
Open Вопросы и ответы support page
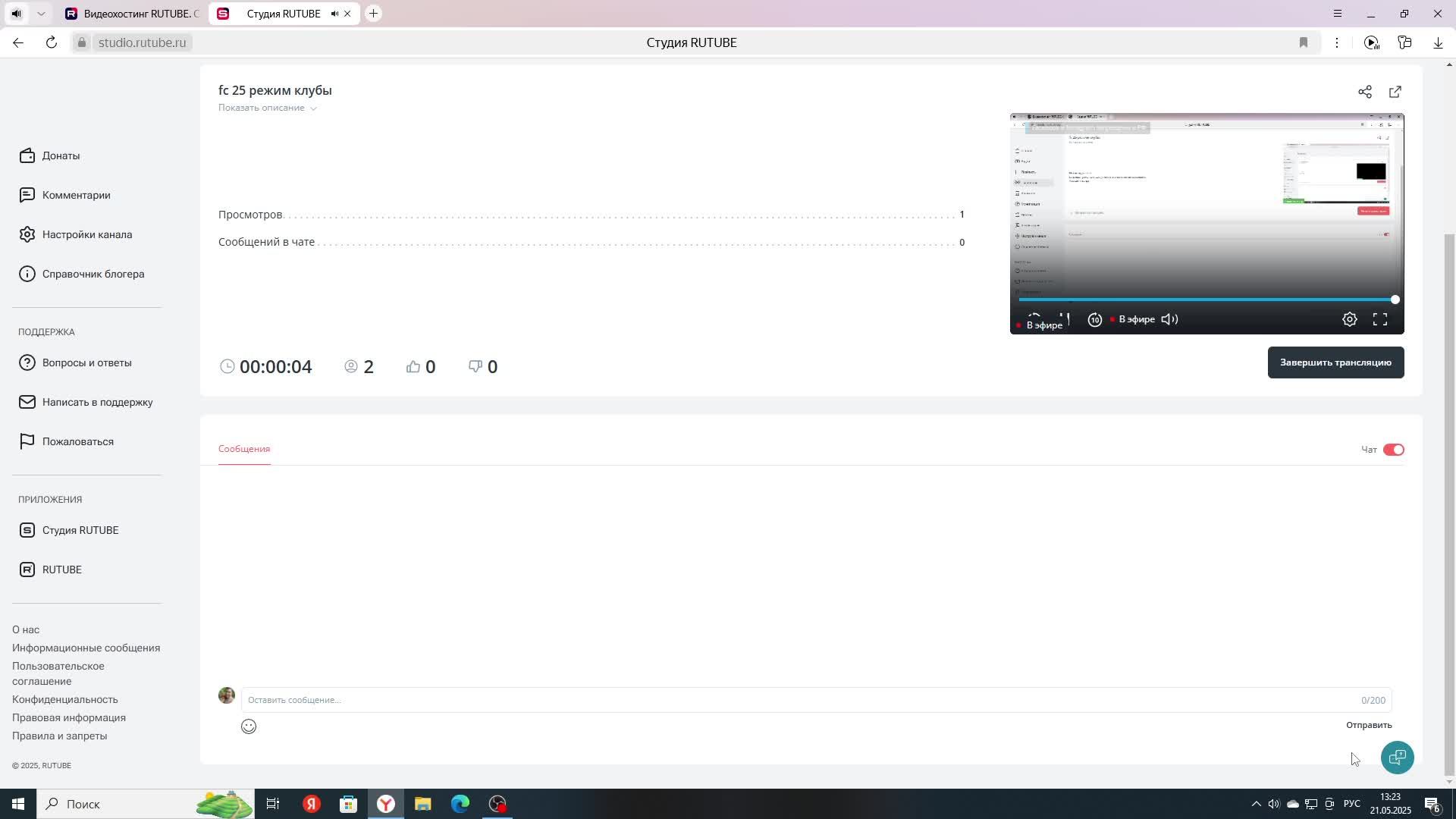pyautogui.click(x=76, y=362)
